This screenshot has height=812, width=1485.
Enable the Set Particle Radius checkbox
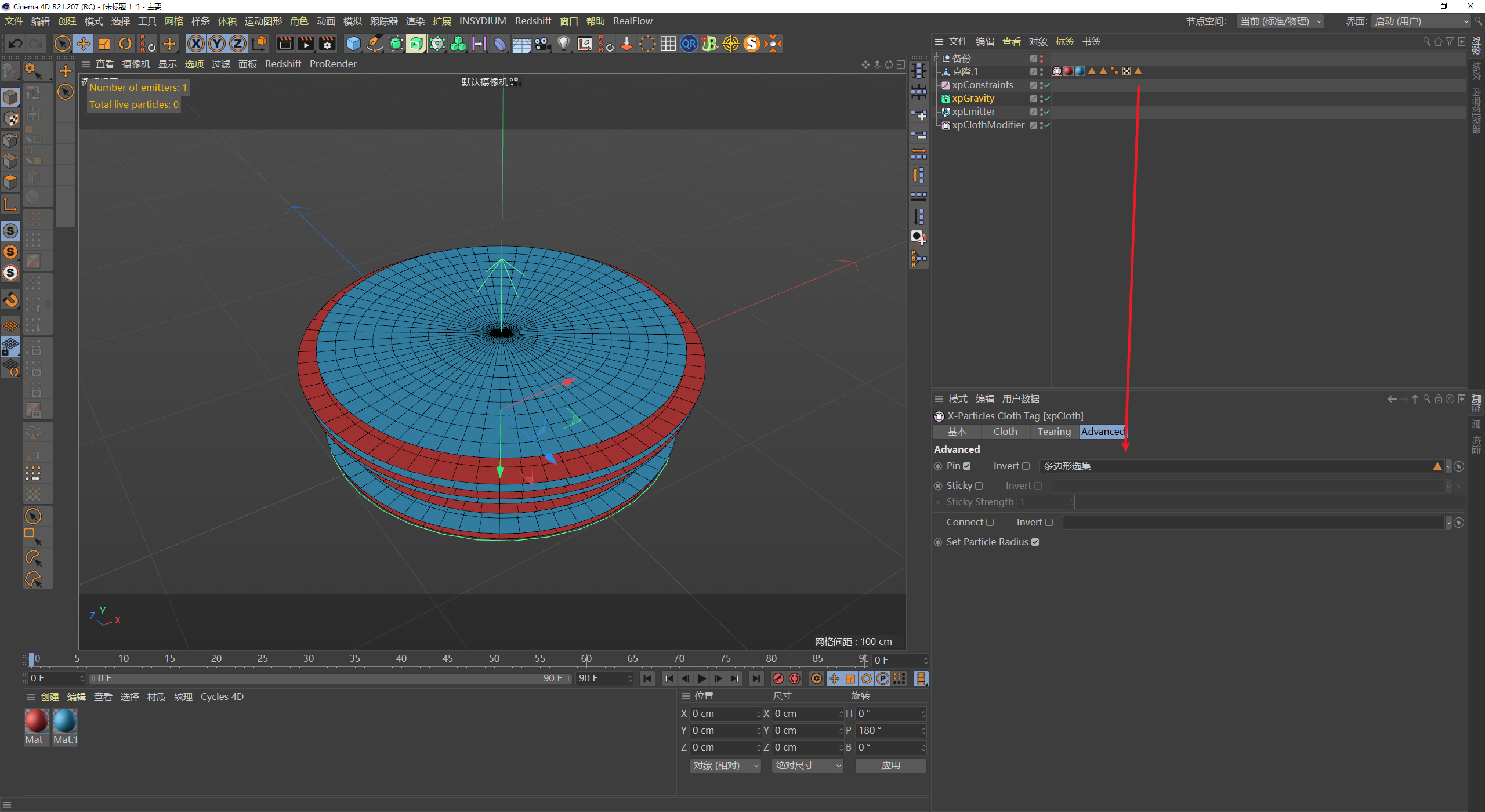(x=1035, y=541)
